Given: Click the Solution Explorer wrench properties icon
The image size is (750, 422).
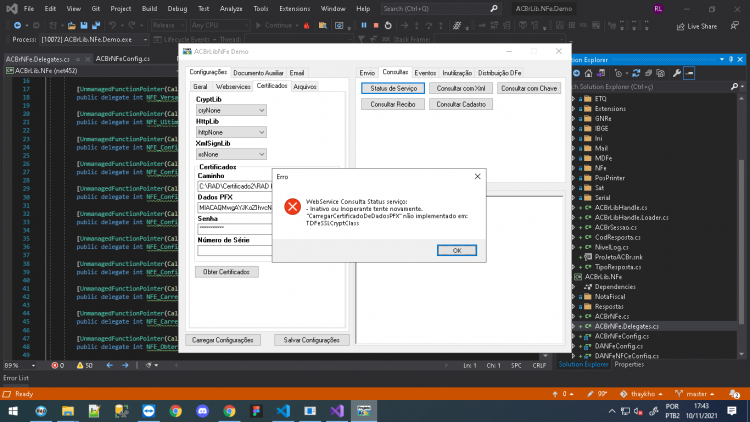Looking at the screenshot, I should pyautogui.click(x=676, y=73).
